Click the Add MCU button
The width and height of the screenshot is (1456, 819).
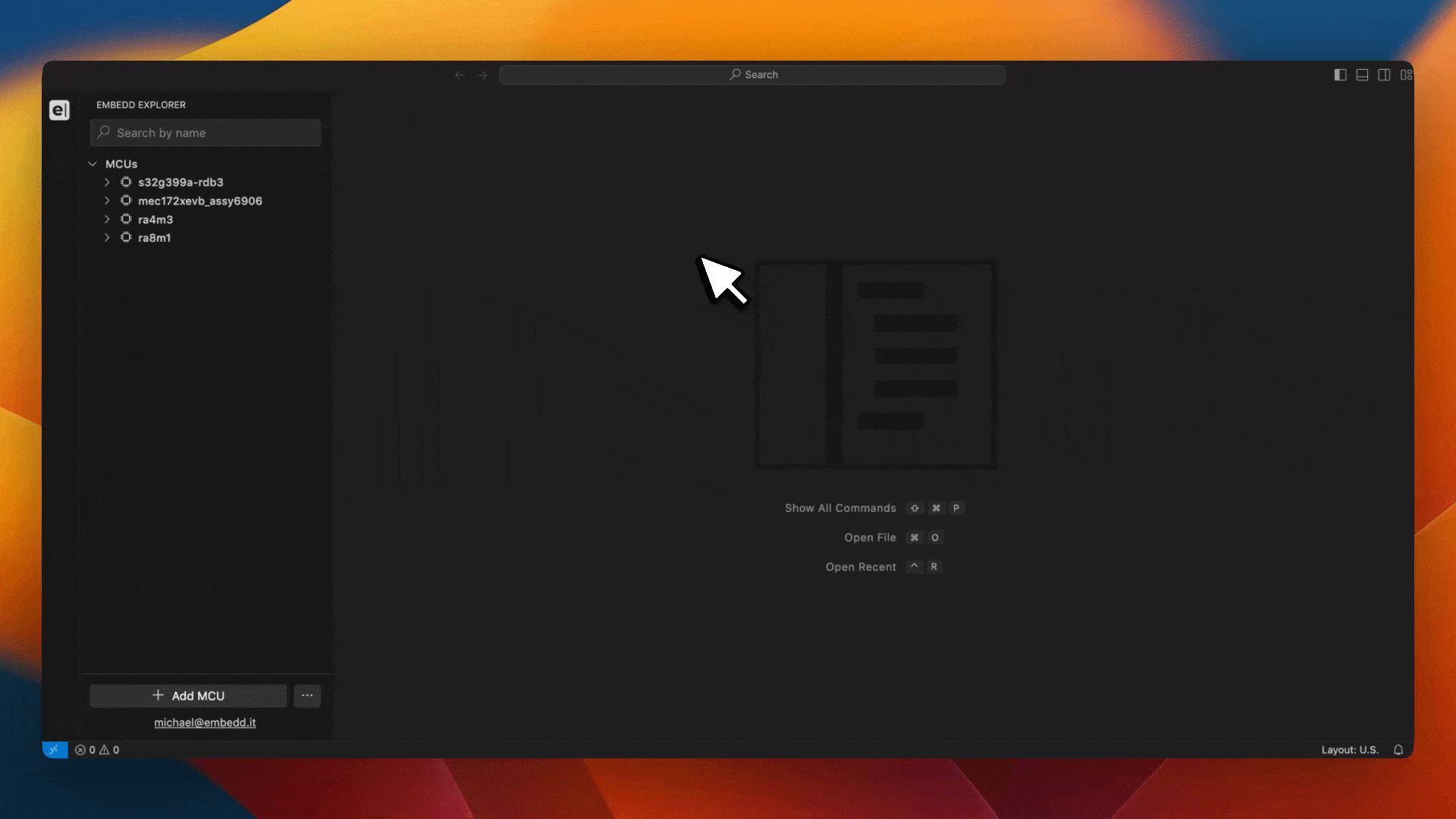point(188,695)
